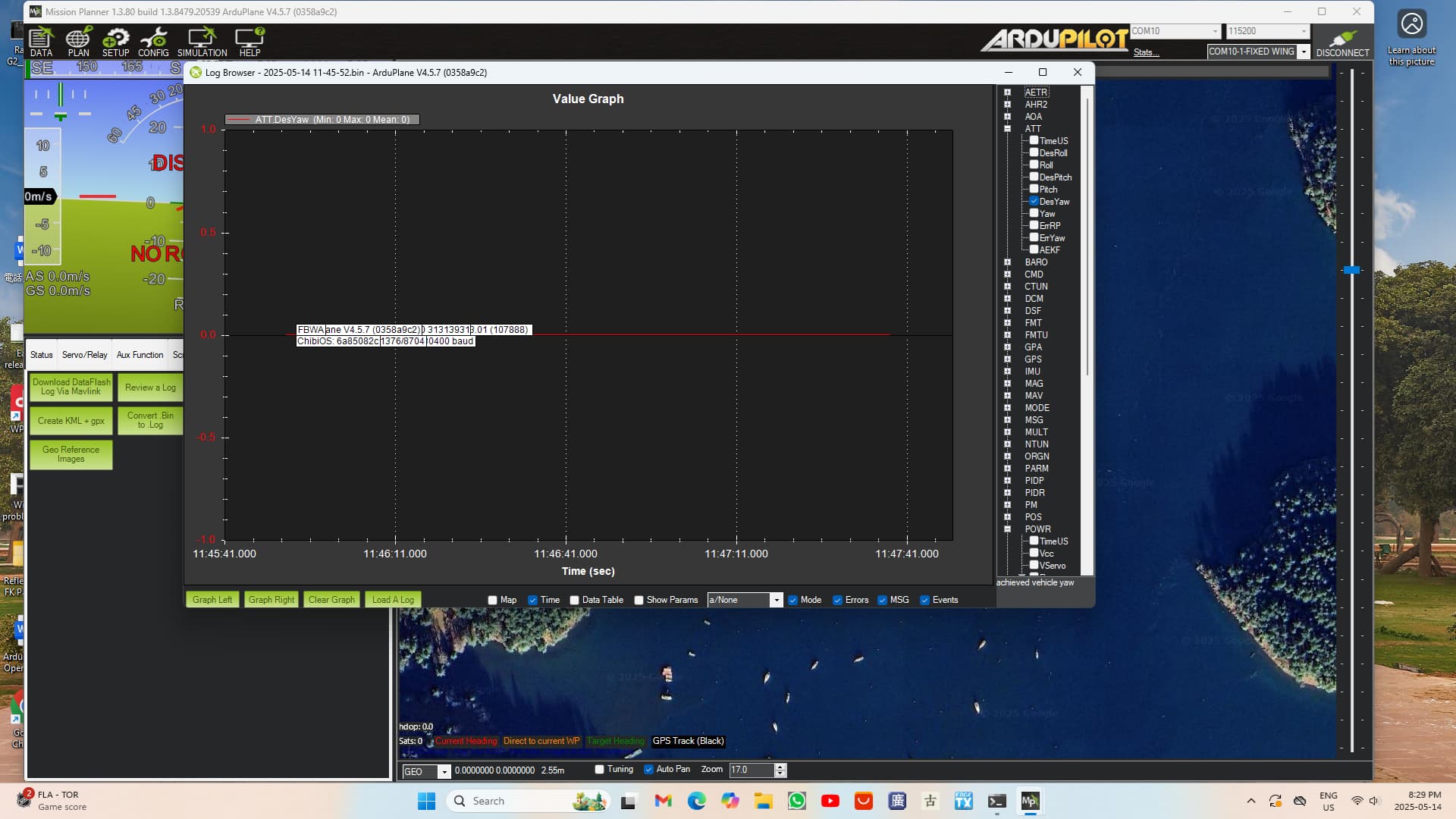This screenshot has width=1456, height=819.
Task: Open the CONFIG tuning icon
Action: coord(153,42)
